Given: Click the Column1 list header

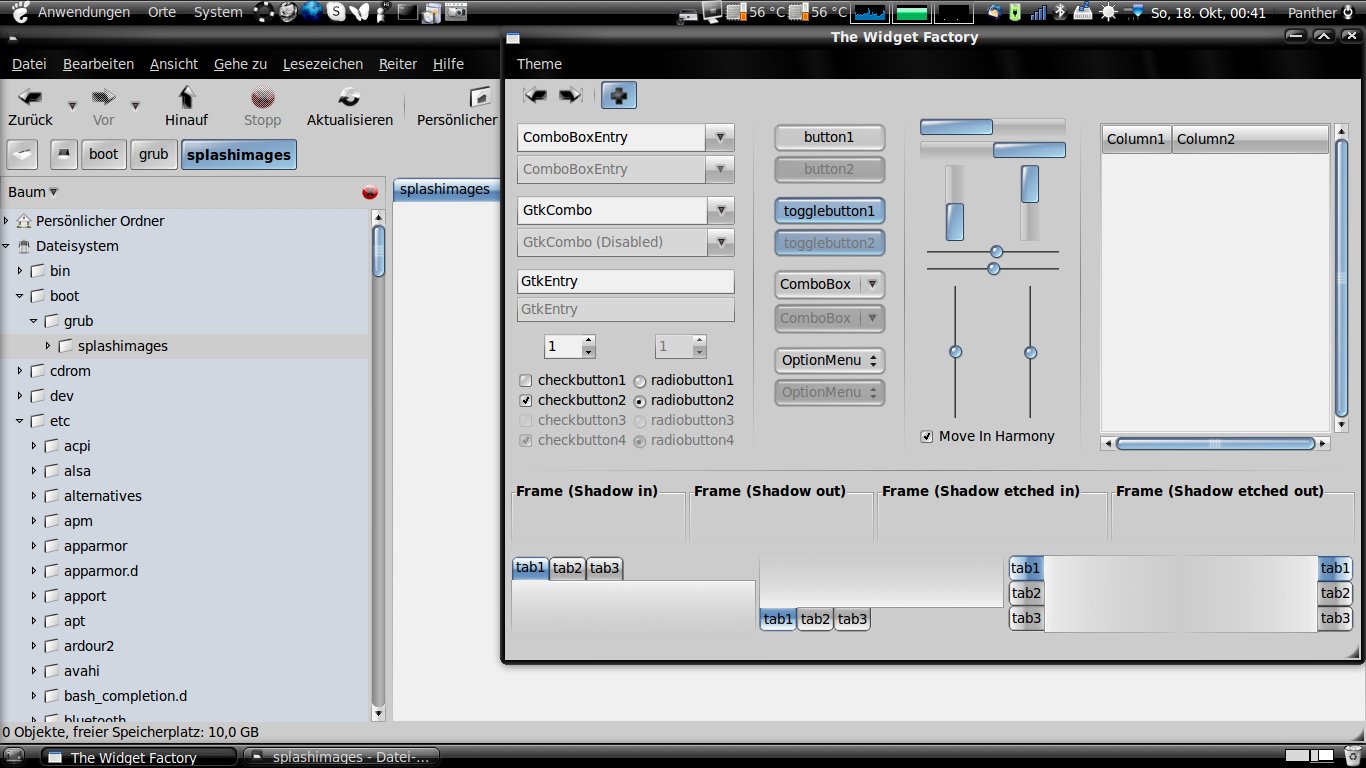Looking at the screenshot, I should (1136, 139).
